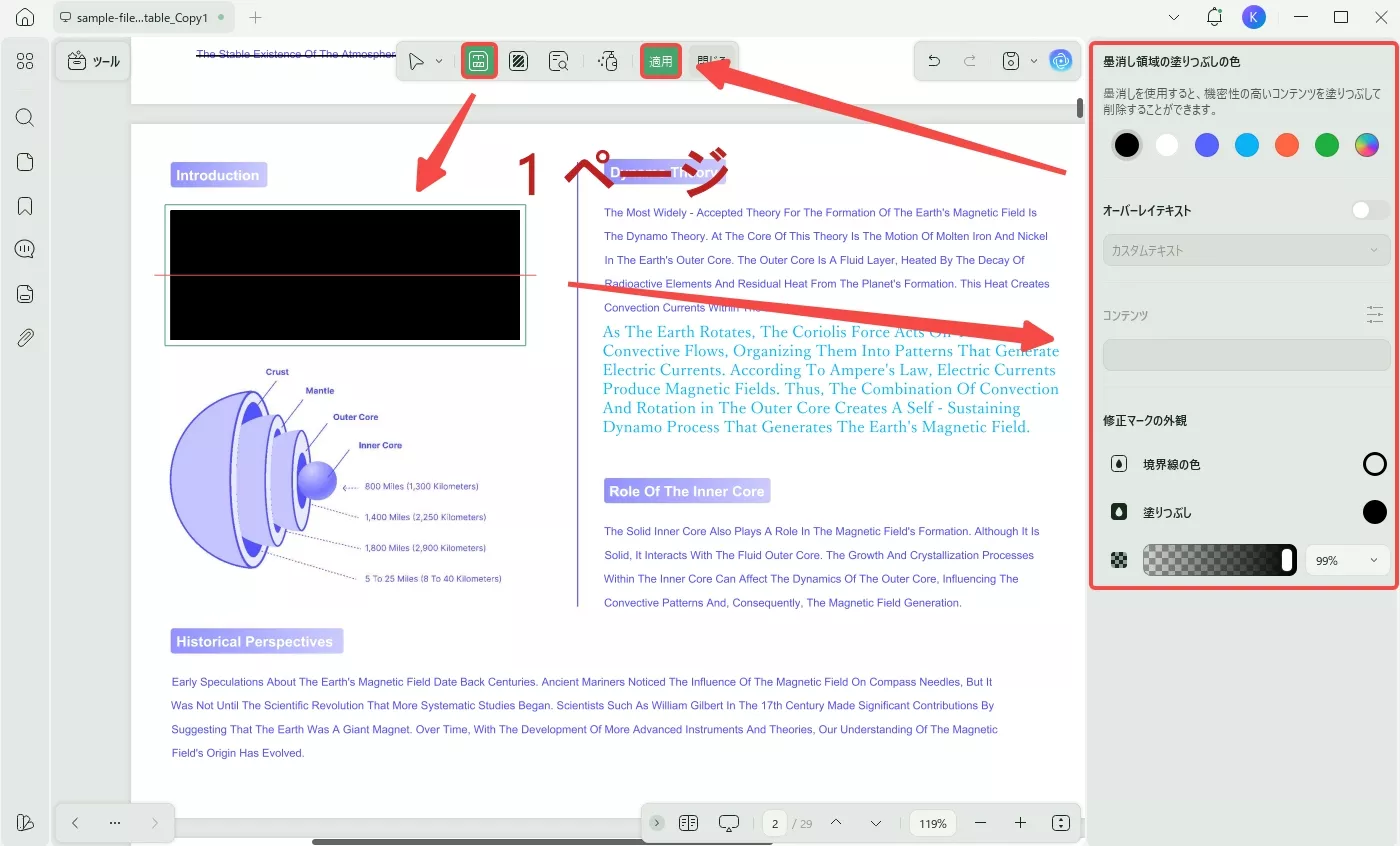1400x846 pixels.
Task: Change the 塗りつぶし fill color swatch
Action: point(1375,512)
